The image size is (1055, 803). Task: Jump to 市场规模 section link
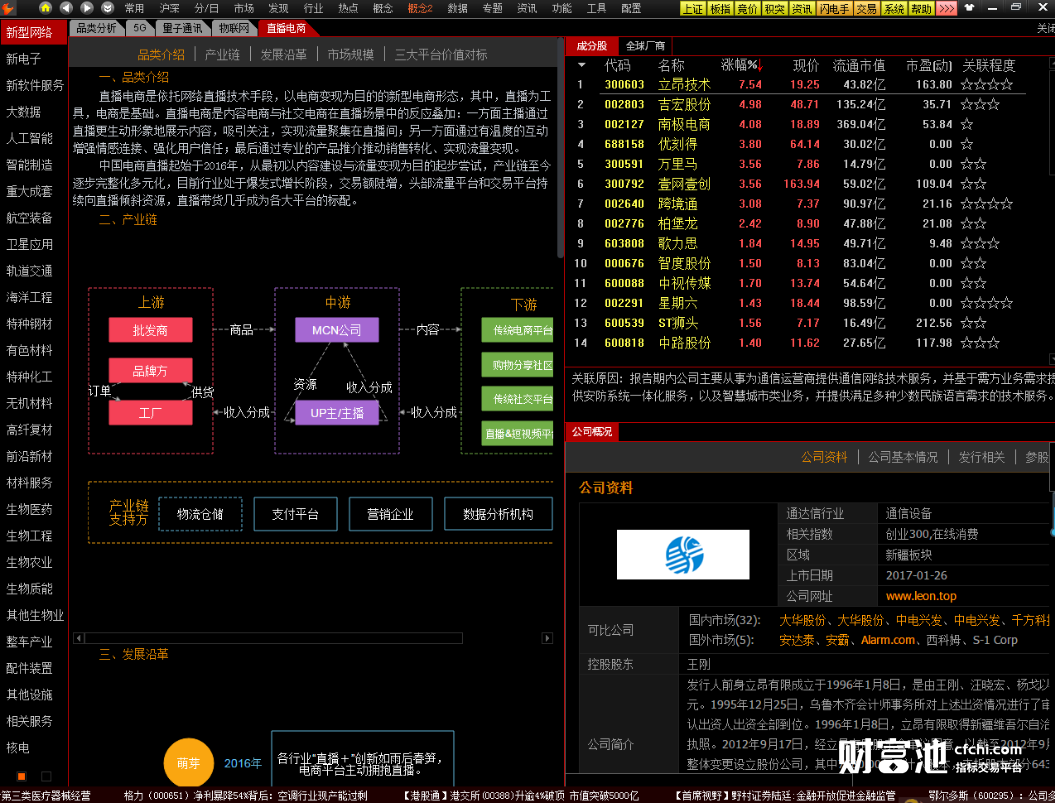351,55
